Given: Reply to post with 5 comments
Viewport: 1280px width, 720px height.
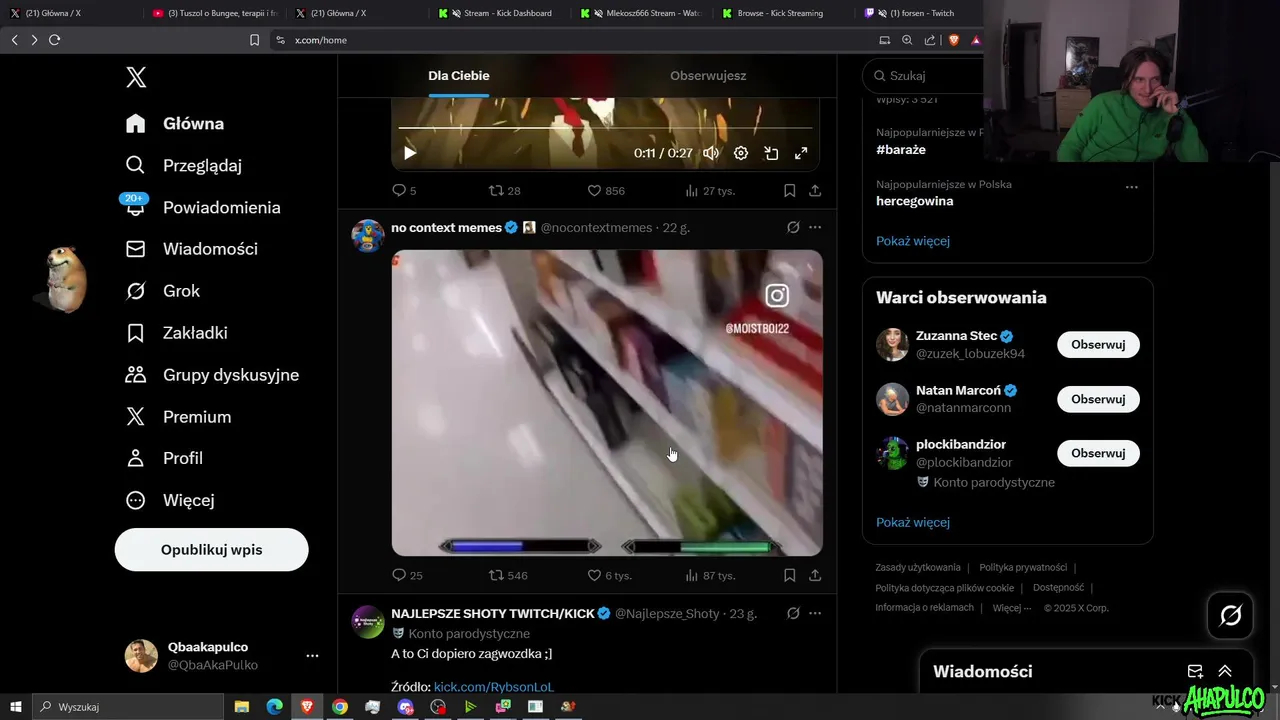Looking at the screenshot, I should pyautogui.click(x=404, y=190).
